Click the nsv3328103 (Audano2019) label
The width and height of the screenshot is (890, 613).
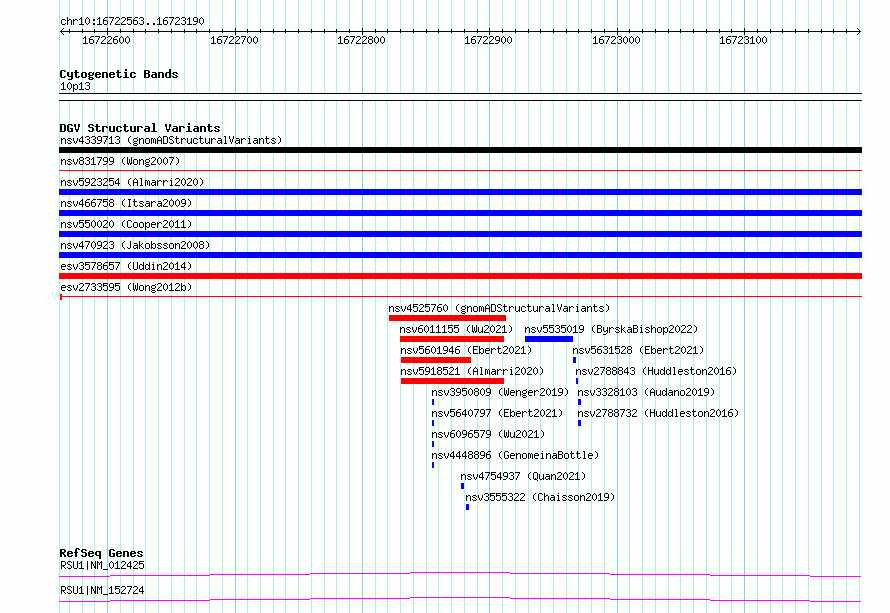646,392
